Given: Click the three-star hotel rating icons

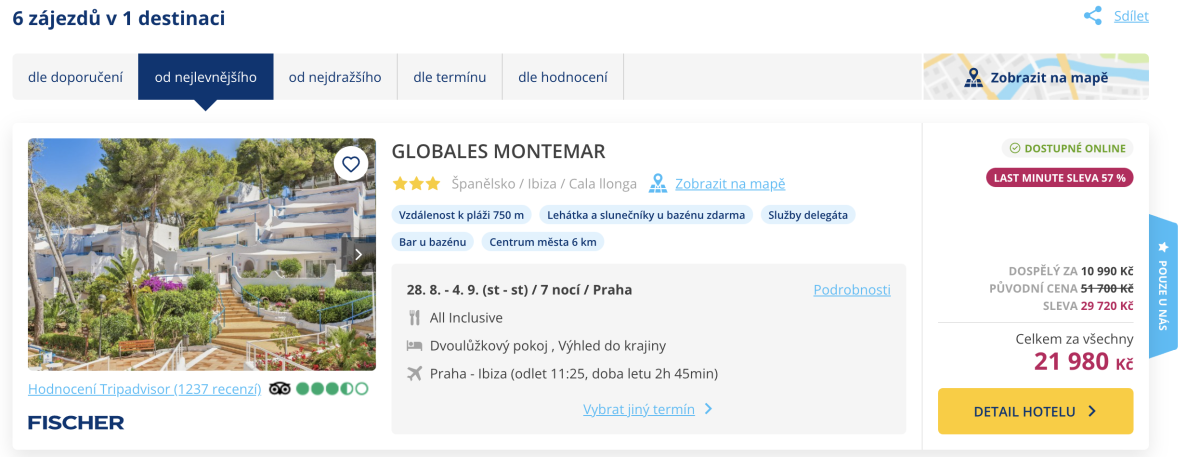Looking at the screenshot, I should coord(416,184).
